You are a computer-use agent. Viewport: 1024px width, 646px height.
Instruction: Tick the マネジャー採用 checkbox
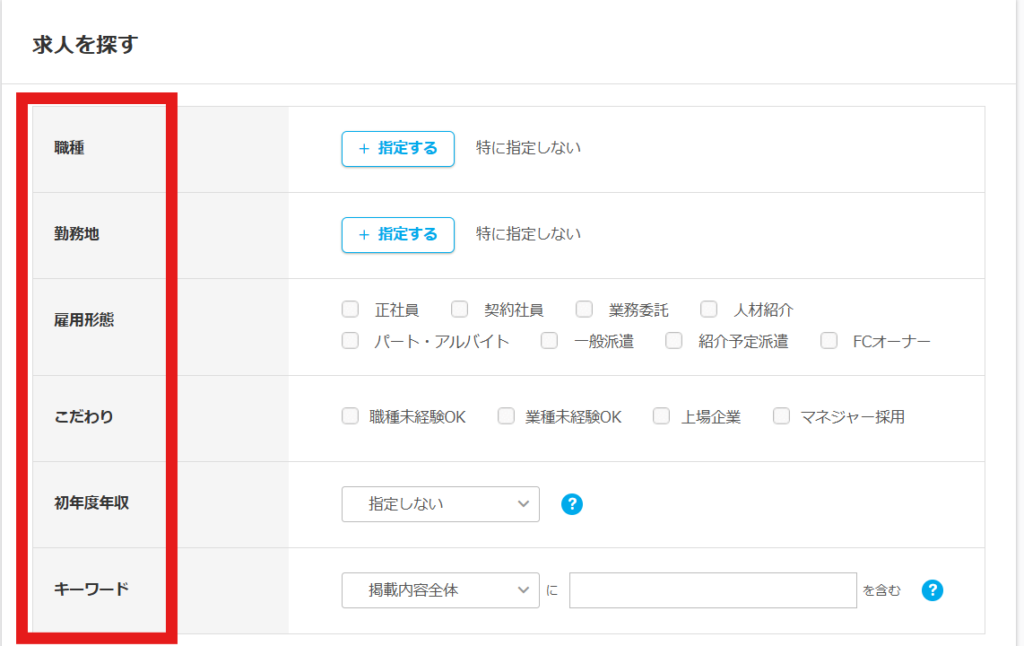(x=781, y=417)
